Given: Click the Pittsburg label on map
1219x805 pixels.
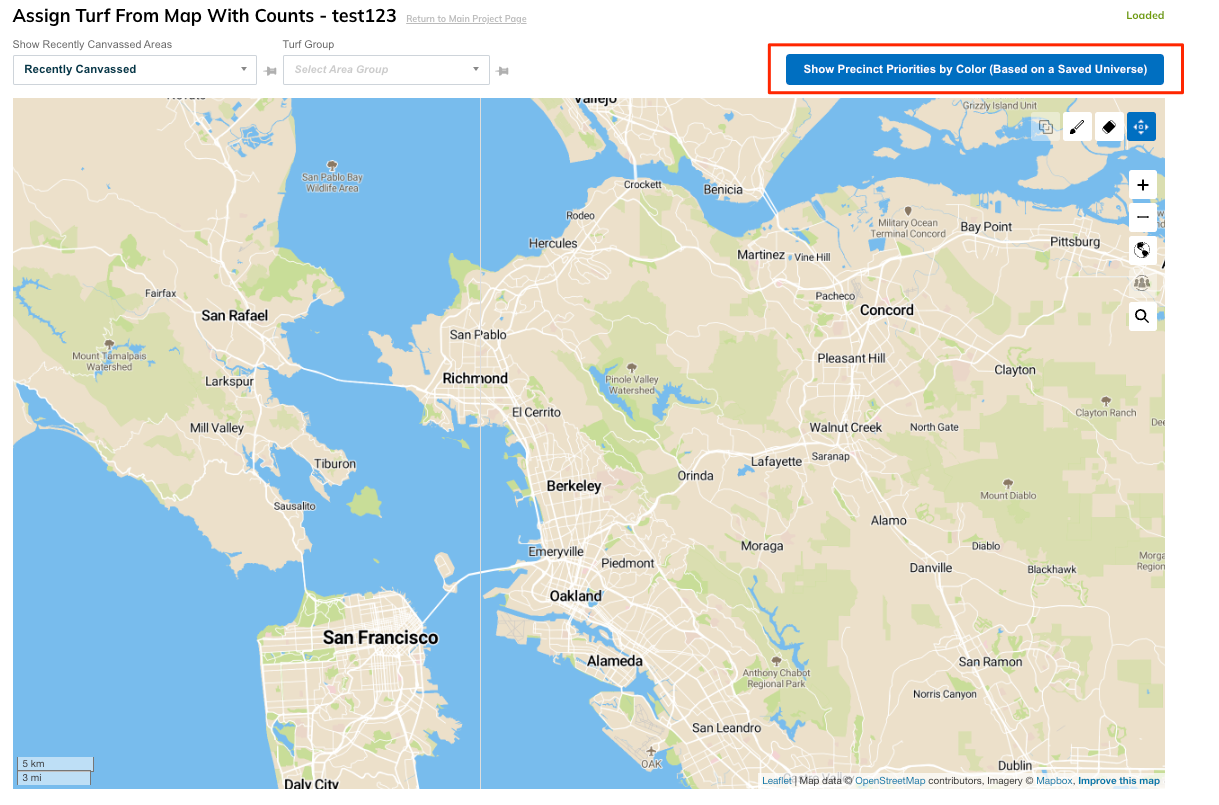Looking at the screenshot, I should click(1075, 242).
